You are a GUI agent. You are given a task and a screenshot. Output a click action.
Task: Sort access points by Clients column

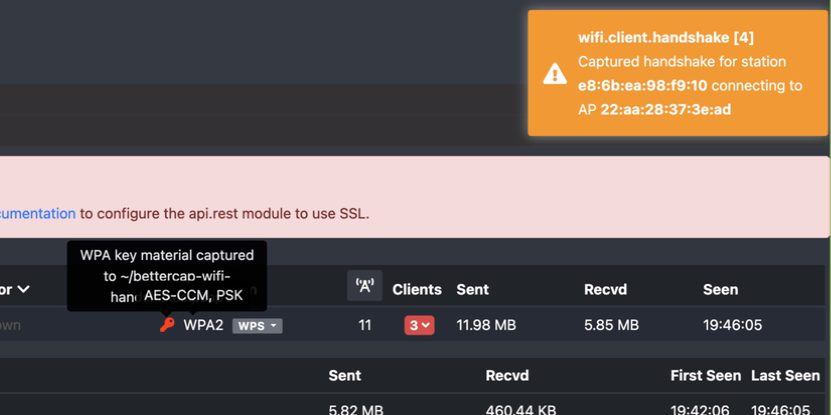(417, 289)
